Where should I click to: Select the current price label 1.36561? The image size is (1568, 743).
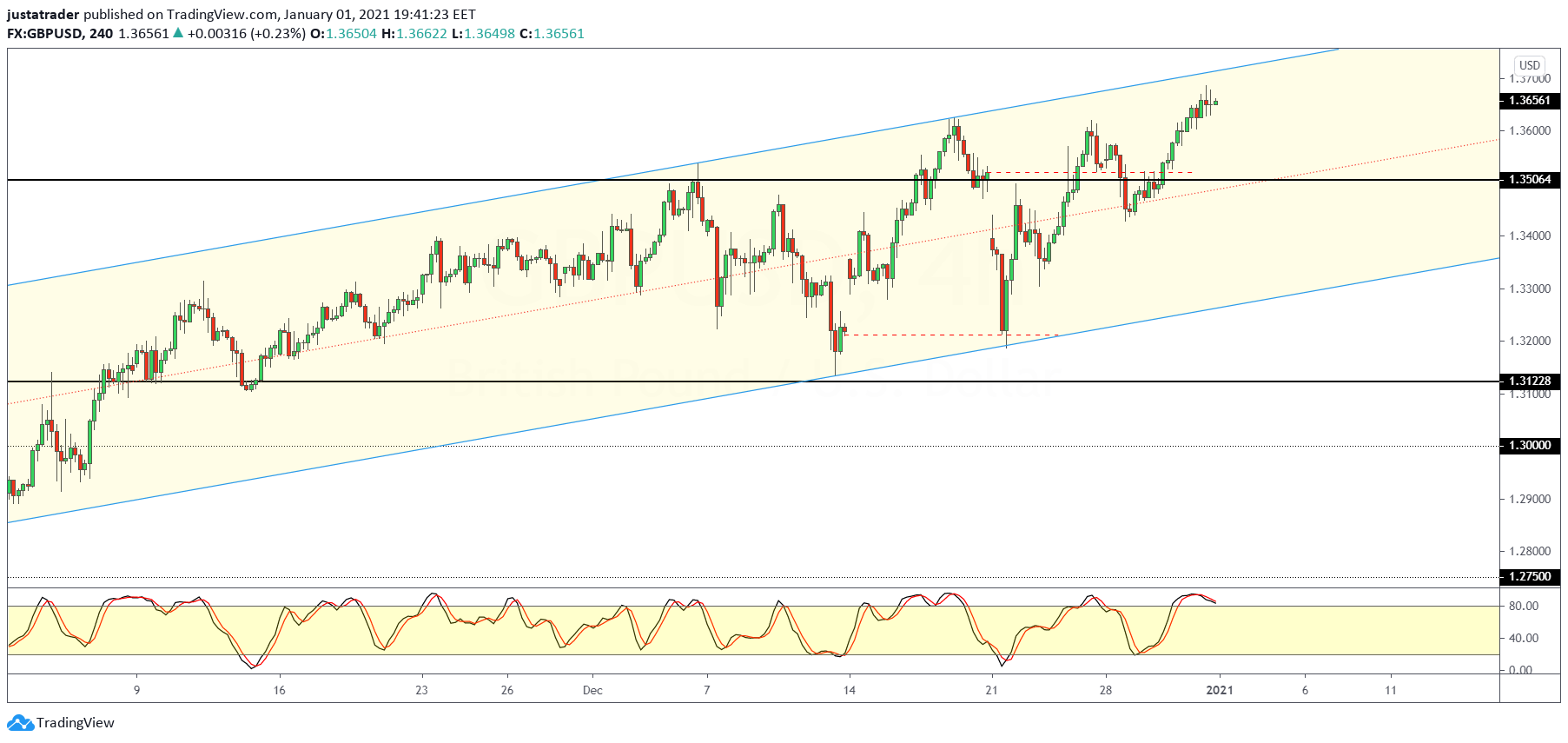pos(1529,101)
